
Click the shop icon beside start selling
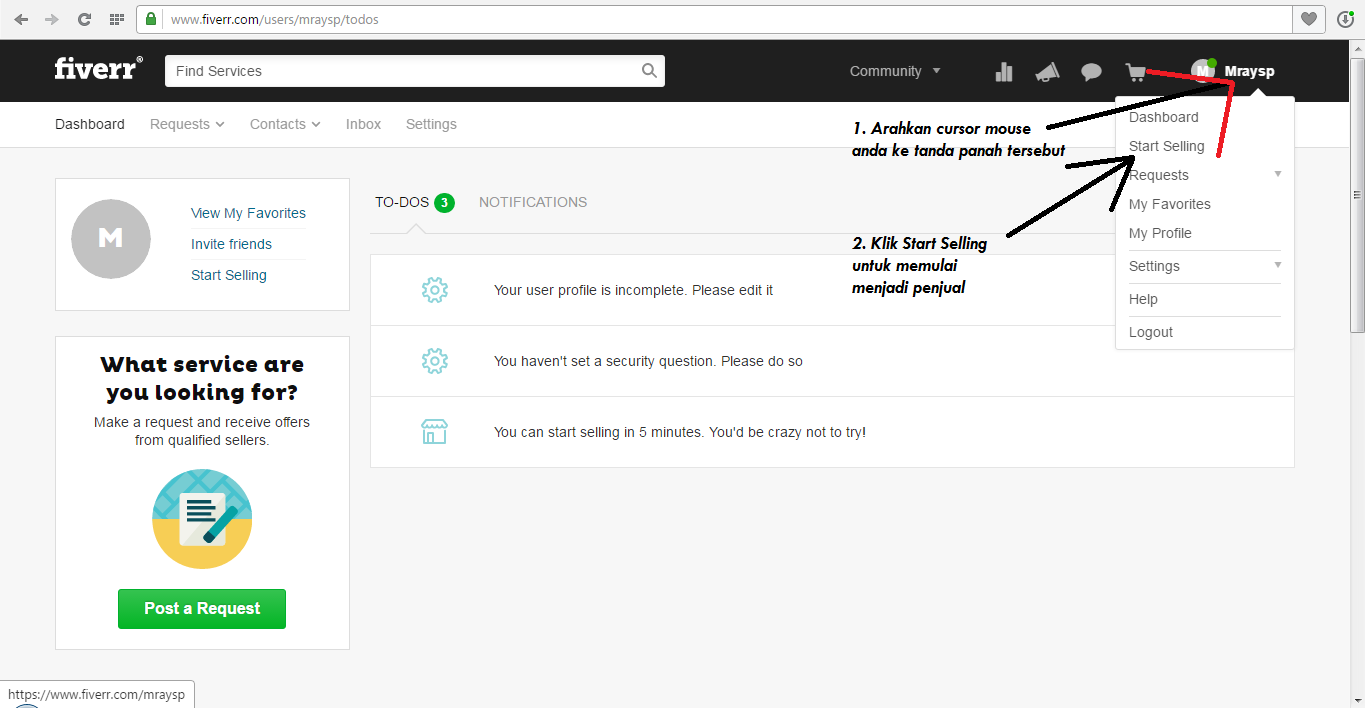click(434, 432)
